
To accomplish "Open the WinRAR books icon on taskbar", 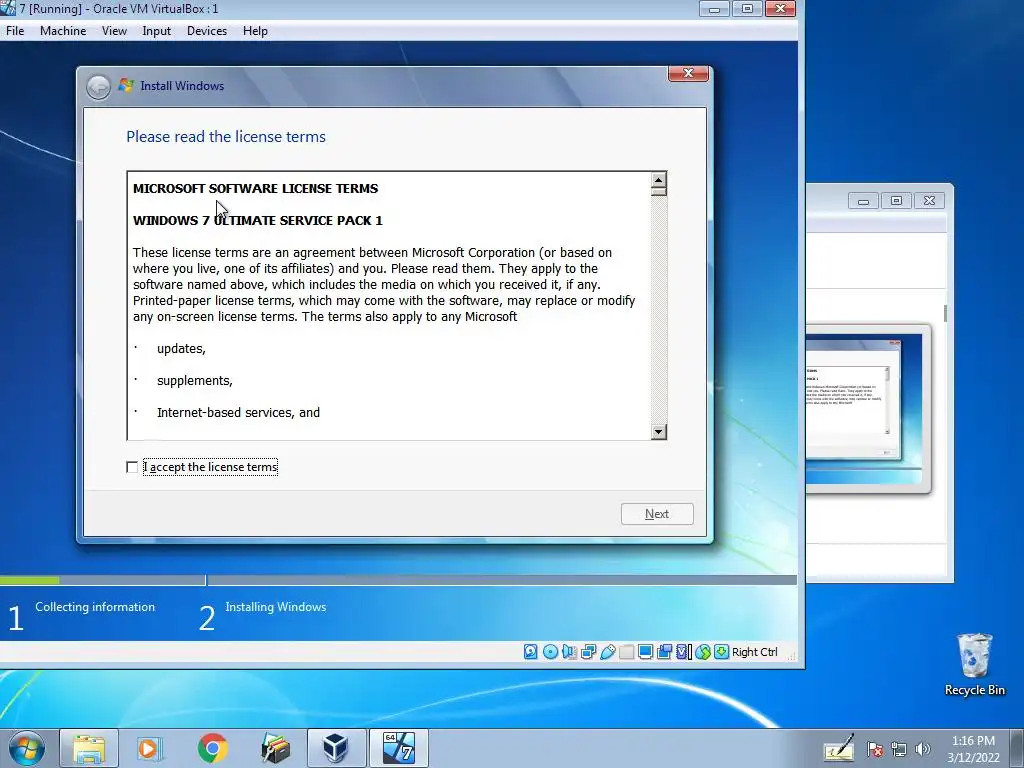I will click(275, 748).
